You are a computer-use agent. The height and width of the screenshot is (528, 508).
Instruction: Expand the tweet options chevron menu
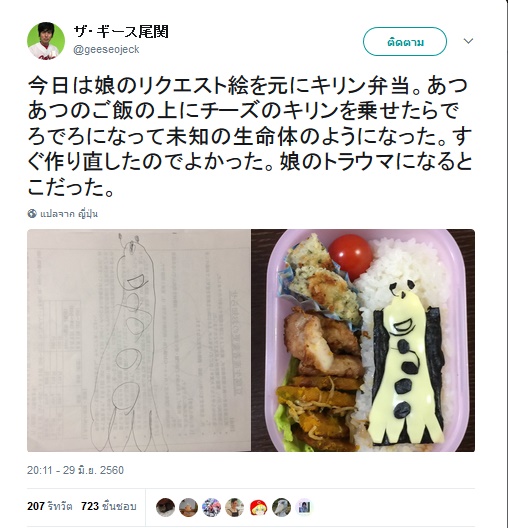point(468,41)
